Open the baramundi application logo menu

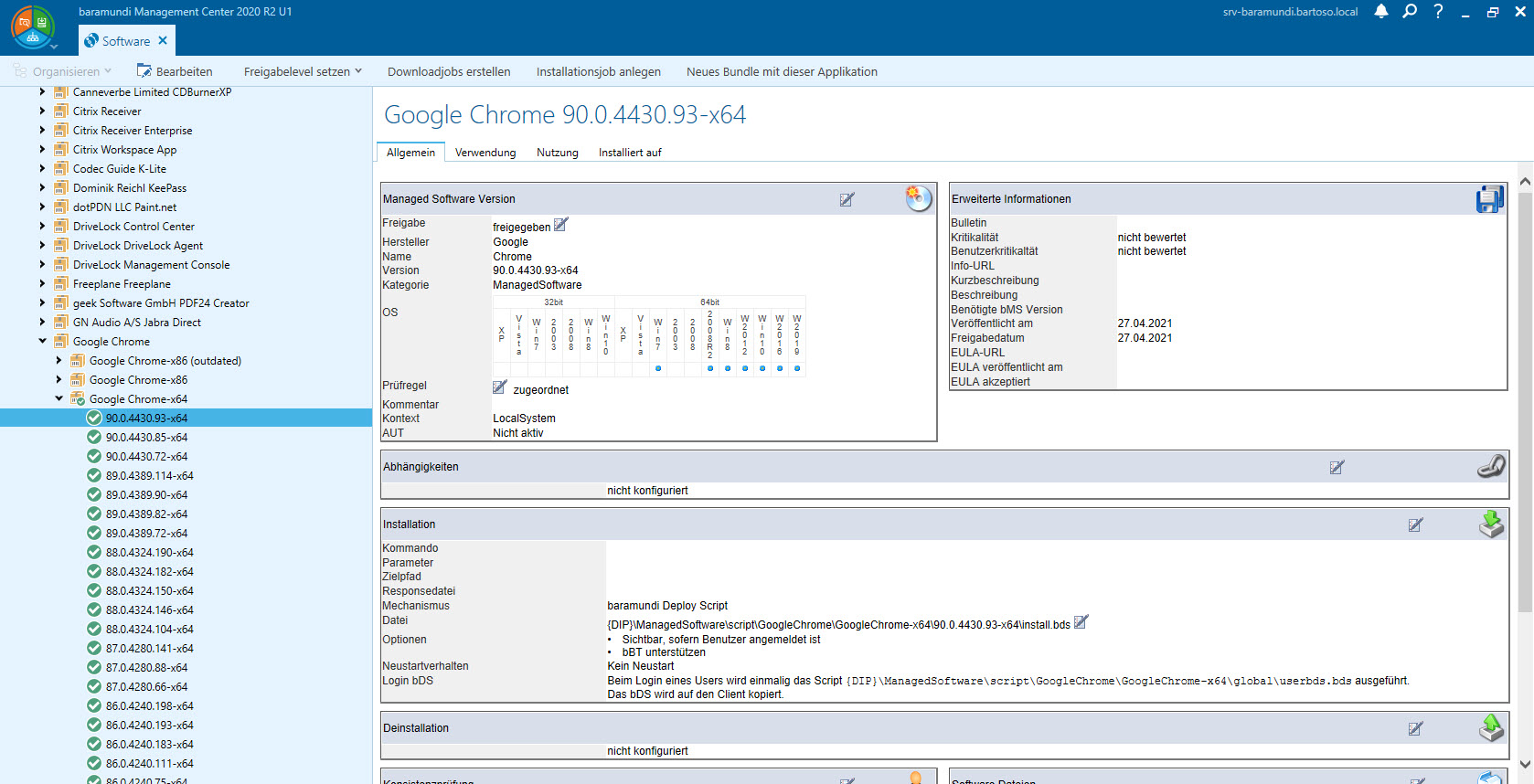click(33, 27)
